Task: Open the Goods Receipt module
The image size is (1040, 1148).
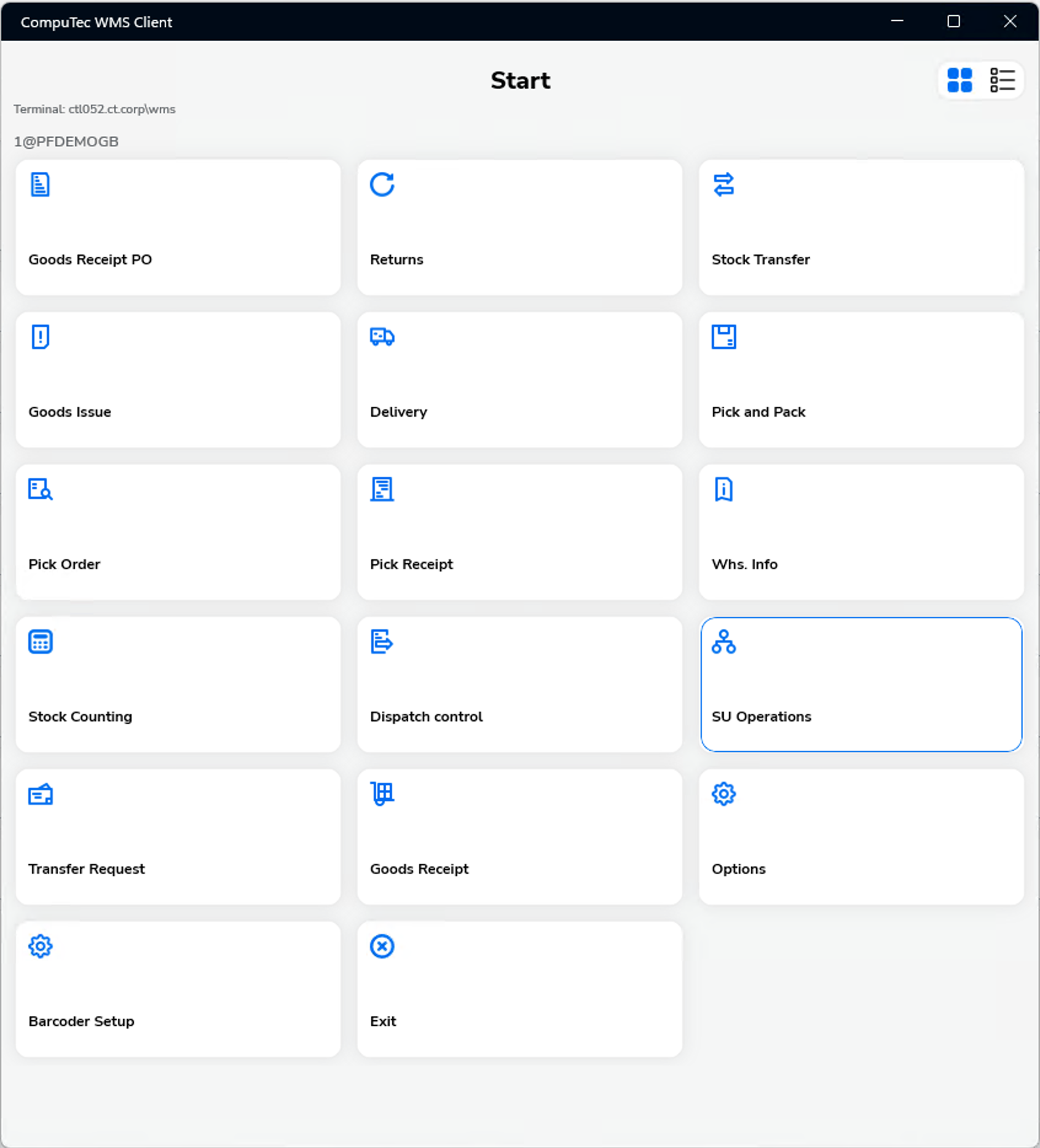Action: [x=519, y=836]
